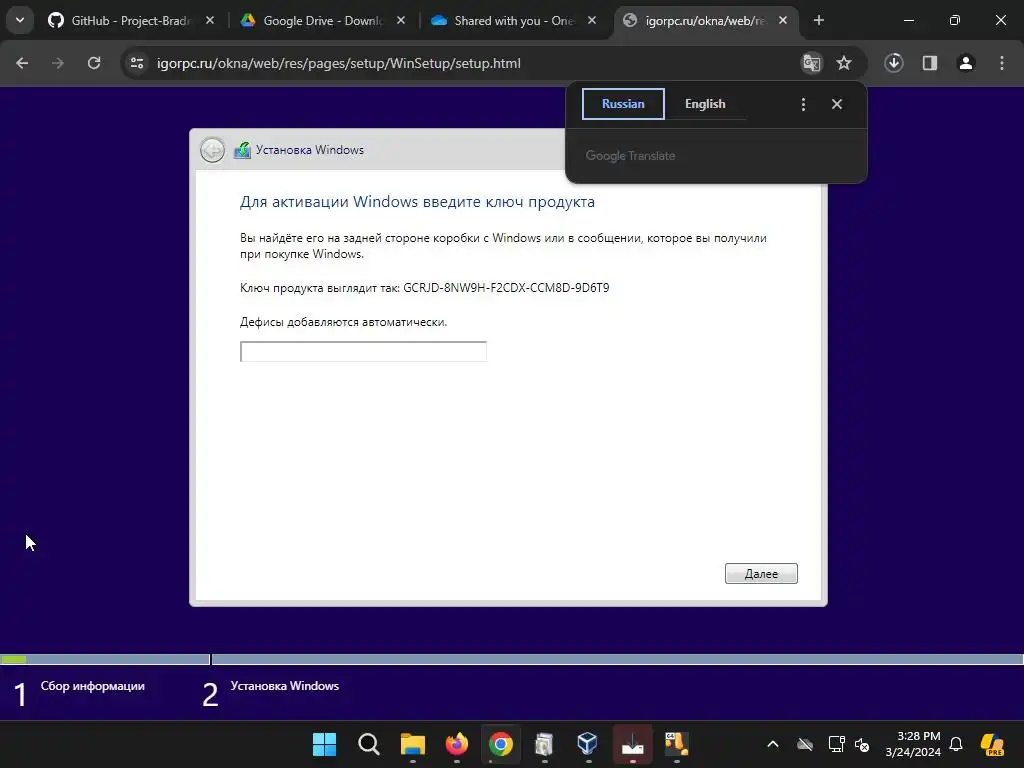Click the Windows Setup title icon
This screenshot has width=1024, height=768.
click(242, 150)
